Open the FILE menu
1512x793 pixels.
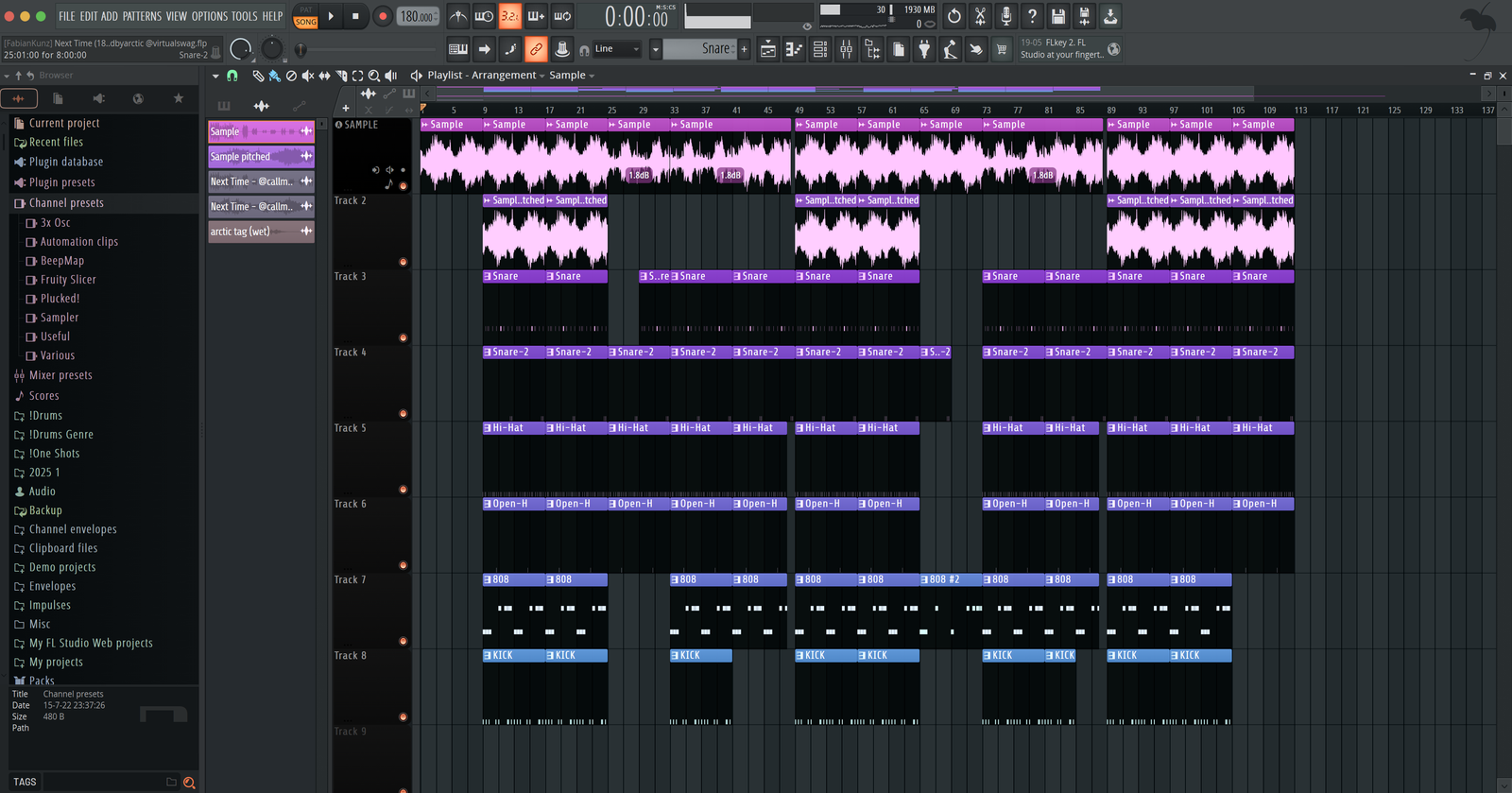pos(66,16)
